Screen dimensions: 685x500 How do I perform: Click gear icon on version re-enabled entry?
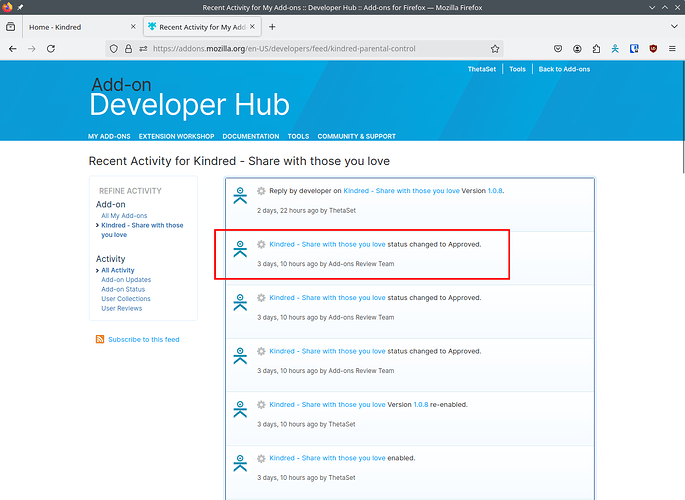click(x=261, y=405)
